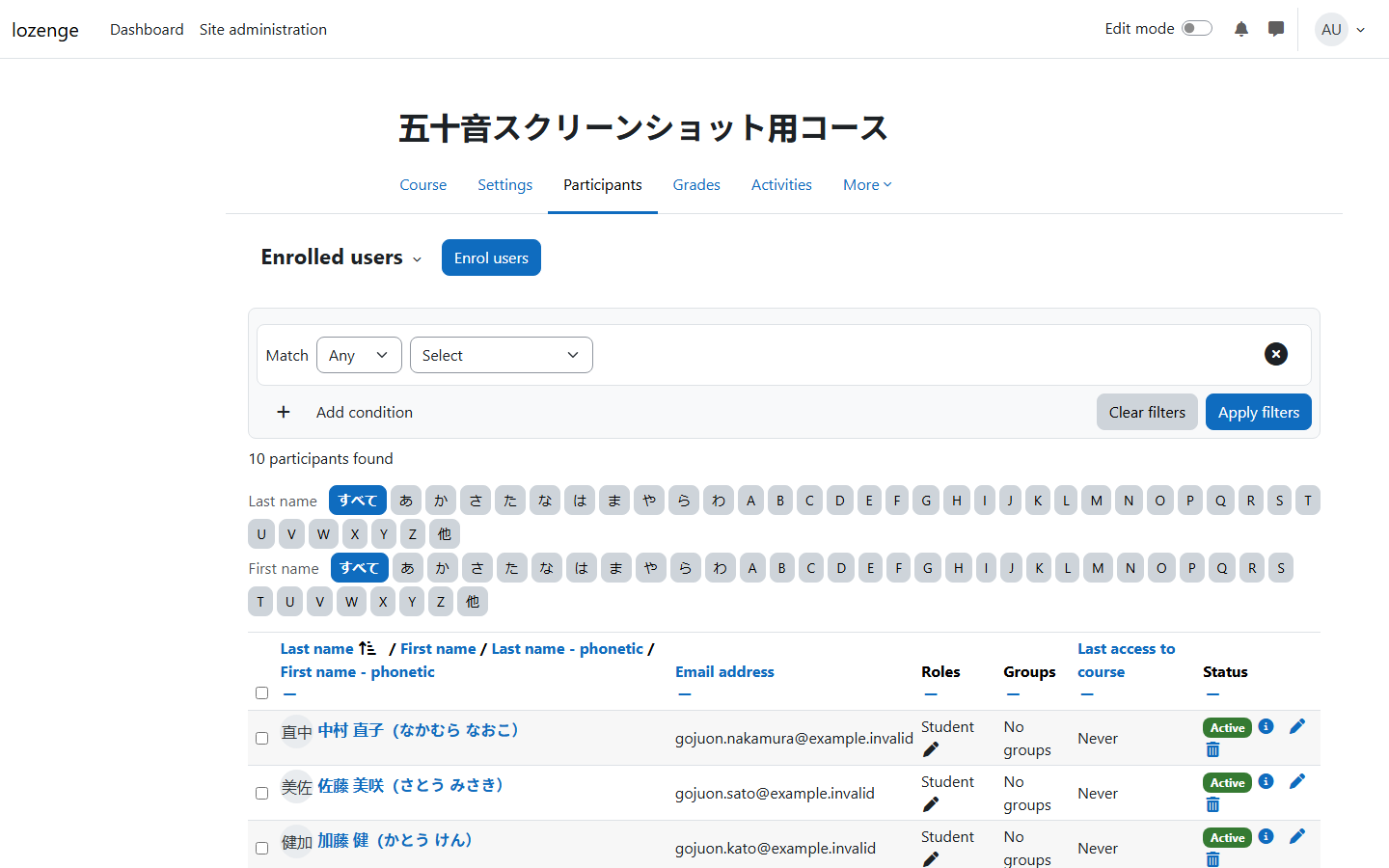Open profile picture of 加藤 健
Viewport: 1389px width, 868px height.
click(296, 842)
